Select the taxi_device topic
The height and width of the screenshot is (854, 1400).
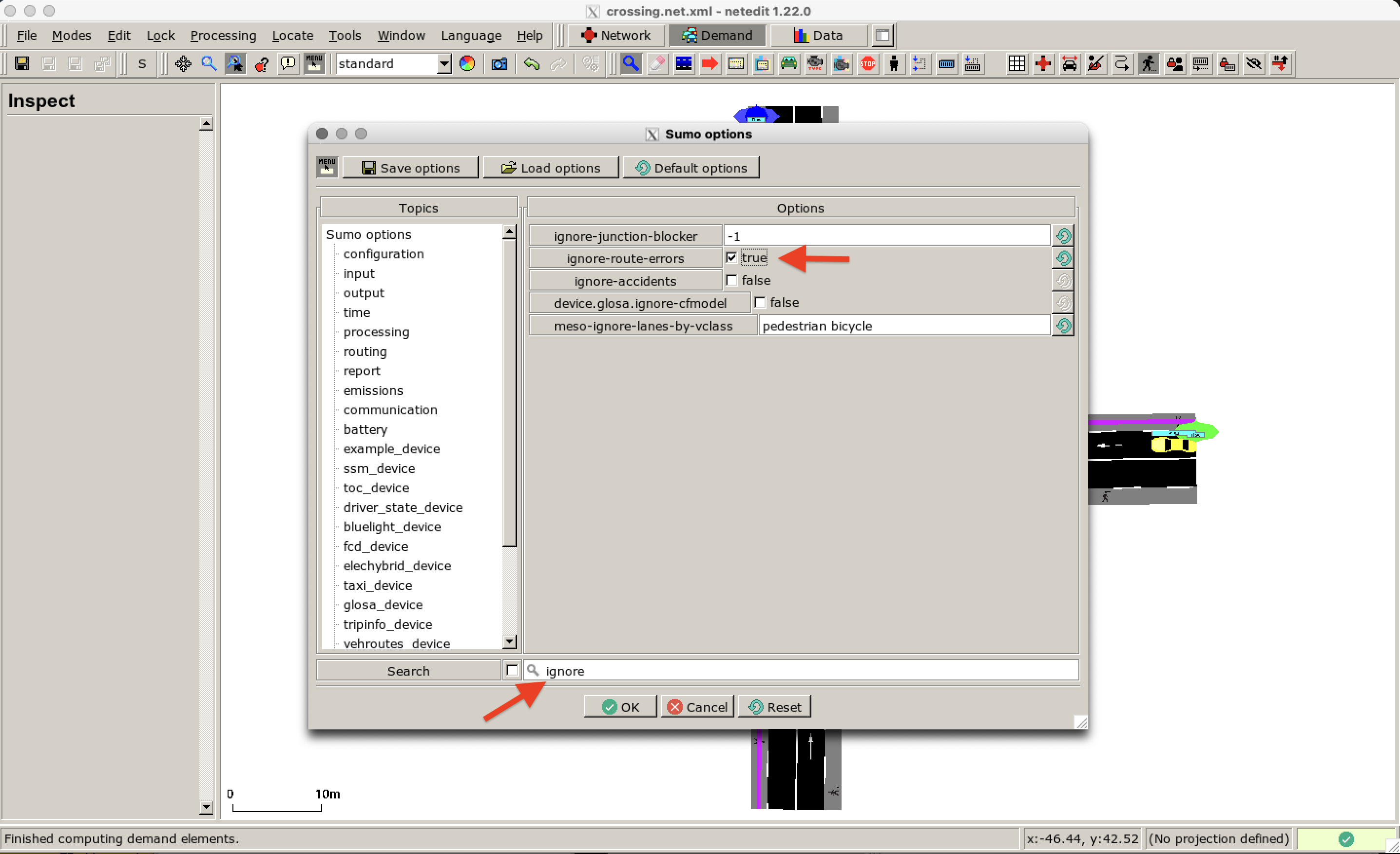coord(377,584)
